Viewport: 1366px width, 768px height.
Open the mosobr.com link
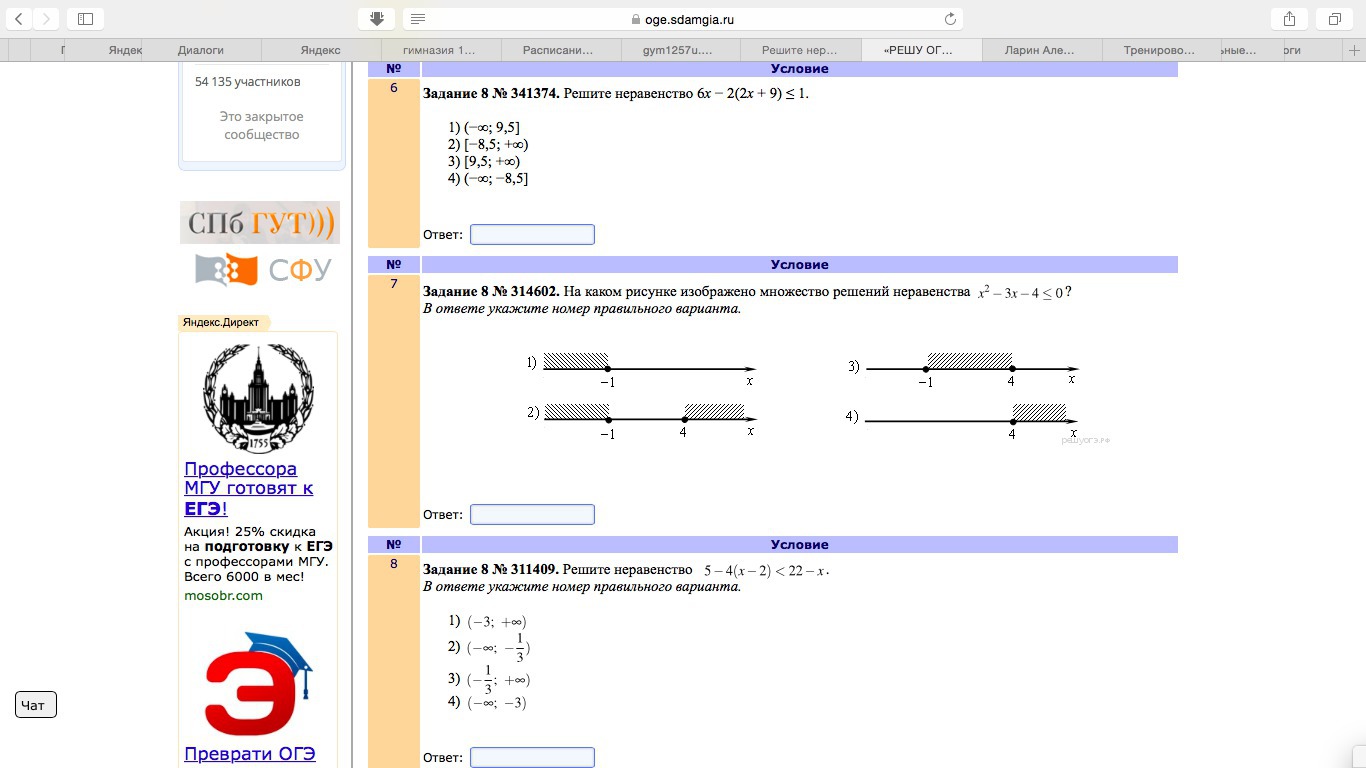[223, 596]
